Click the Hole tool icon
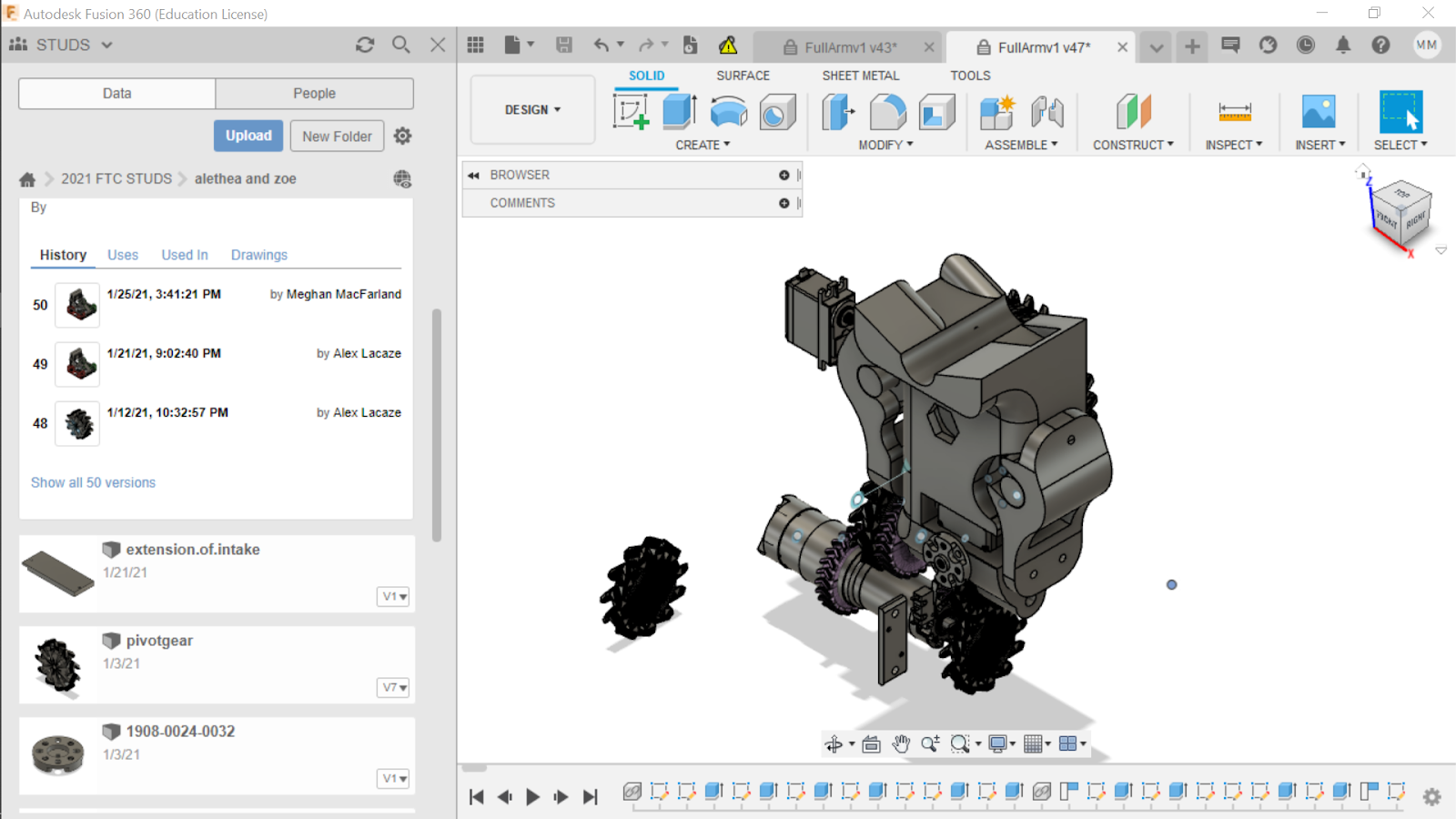Screen dimensions: 1456x819 pyautogui.click(x=777, y=112)
